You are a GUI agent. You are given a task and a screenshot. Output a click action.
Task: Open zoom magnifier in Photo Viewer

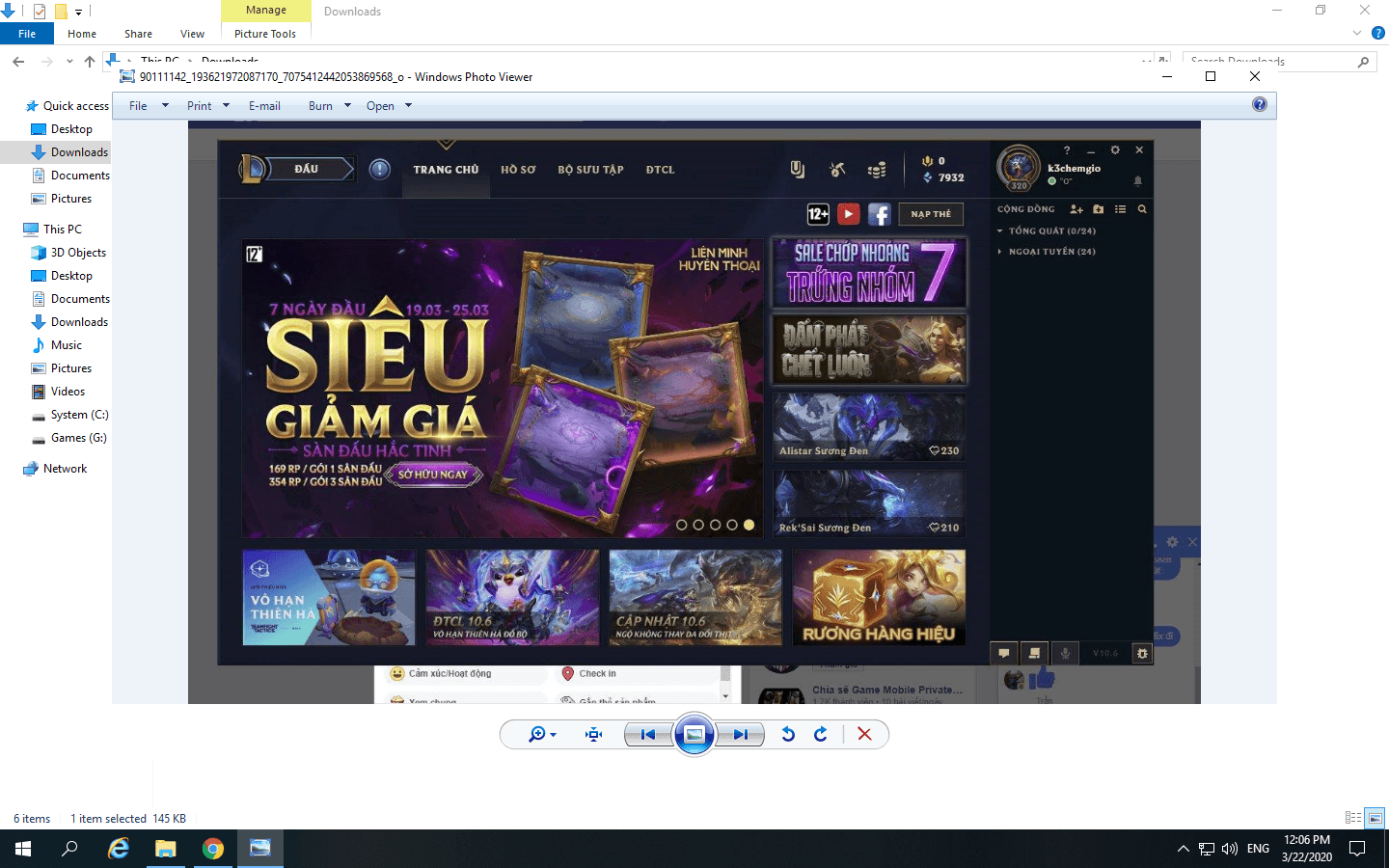click(536, 734)
